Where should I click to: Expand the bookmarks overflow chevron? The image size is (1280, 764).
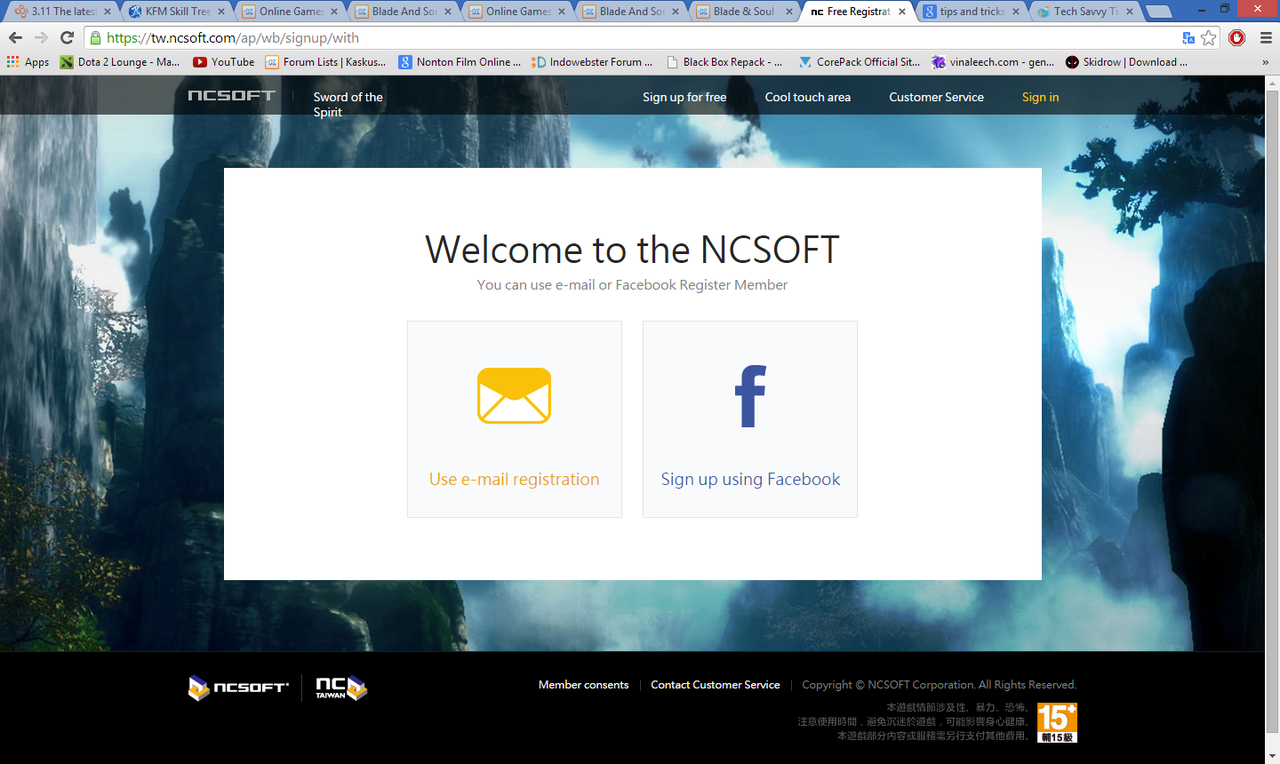(x=1266, y=62)
